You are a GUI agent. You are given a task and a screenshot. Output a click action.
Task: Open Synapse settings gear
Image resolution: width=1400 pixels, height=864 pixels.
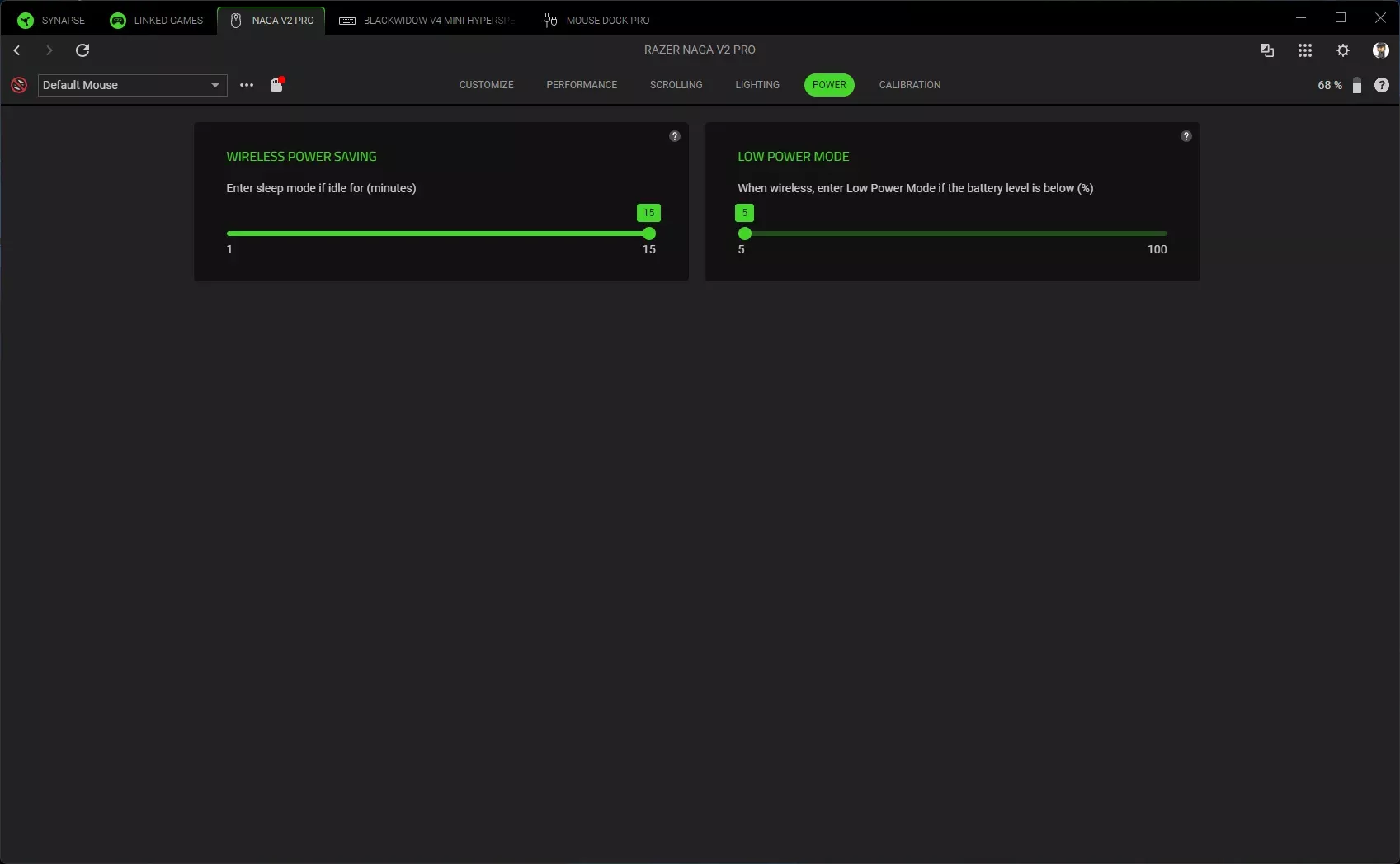coord(1343,50)
